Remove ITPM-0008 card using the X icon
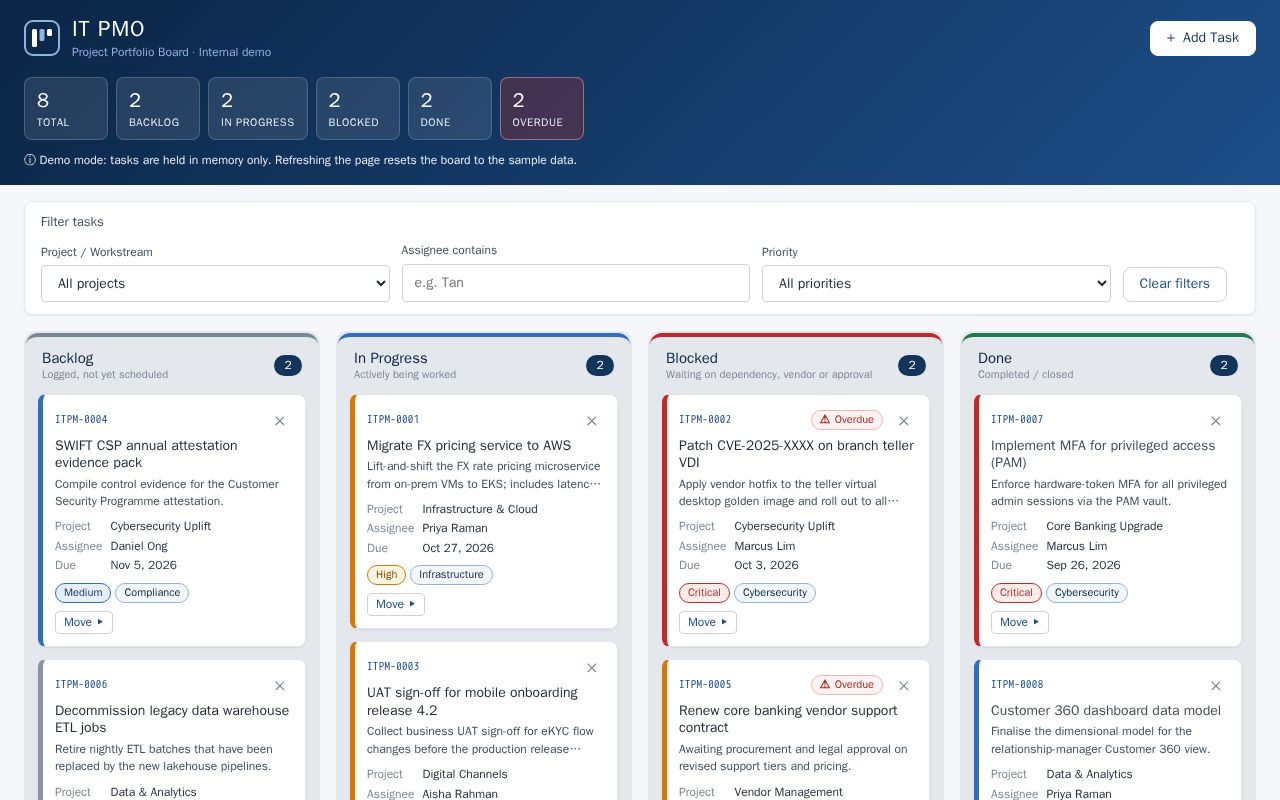The height and width of the screenshot is (800, 1280). point(1216,686)
